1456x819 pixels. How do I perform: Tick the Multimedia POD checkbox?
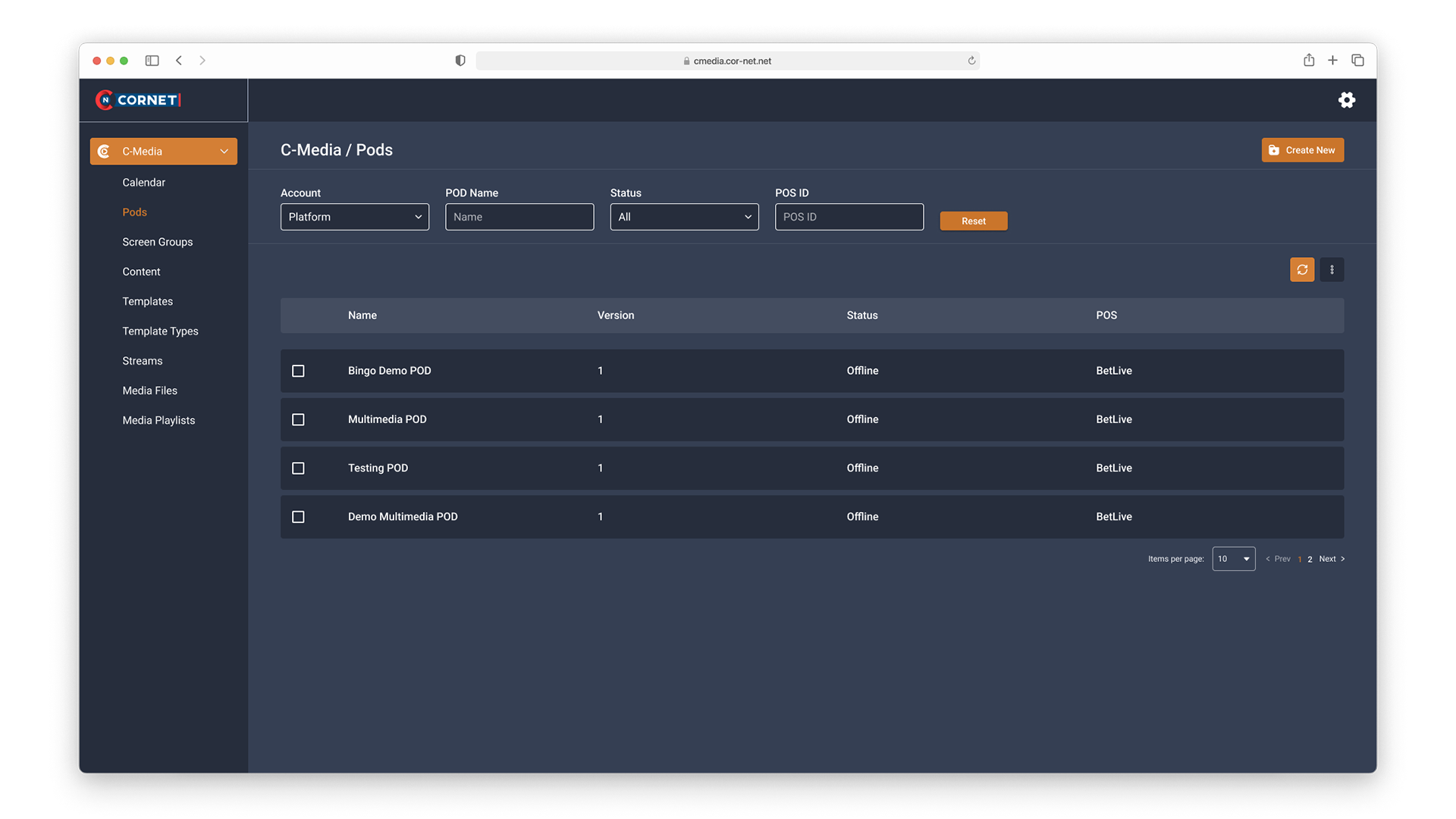pyautogui.click(x=298, y=419)
